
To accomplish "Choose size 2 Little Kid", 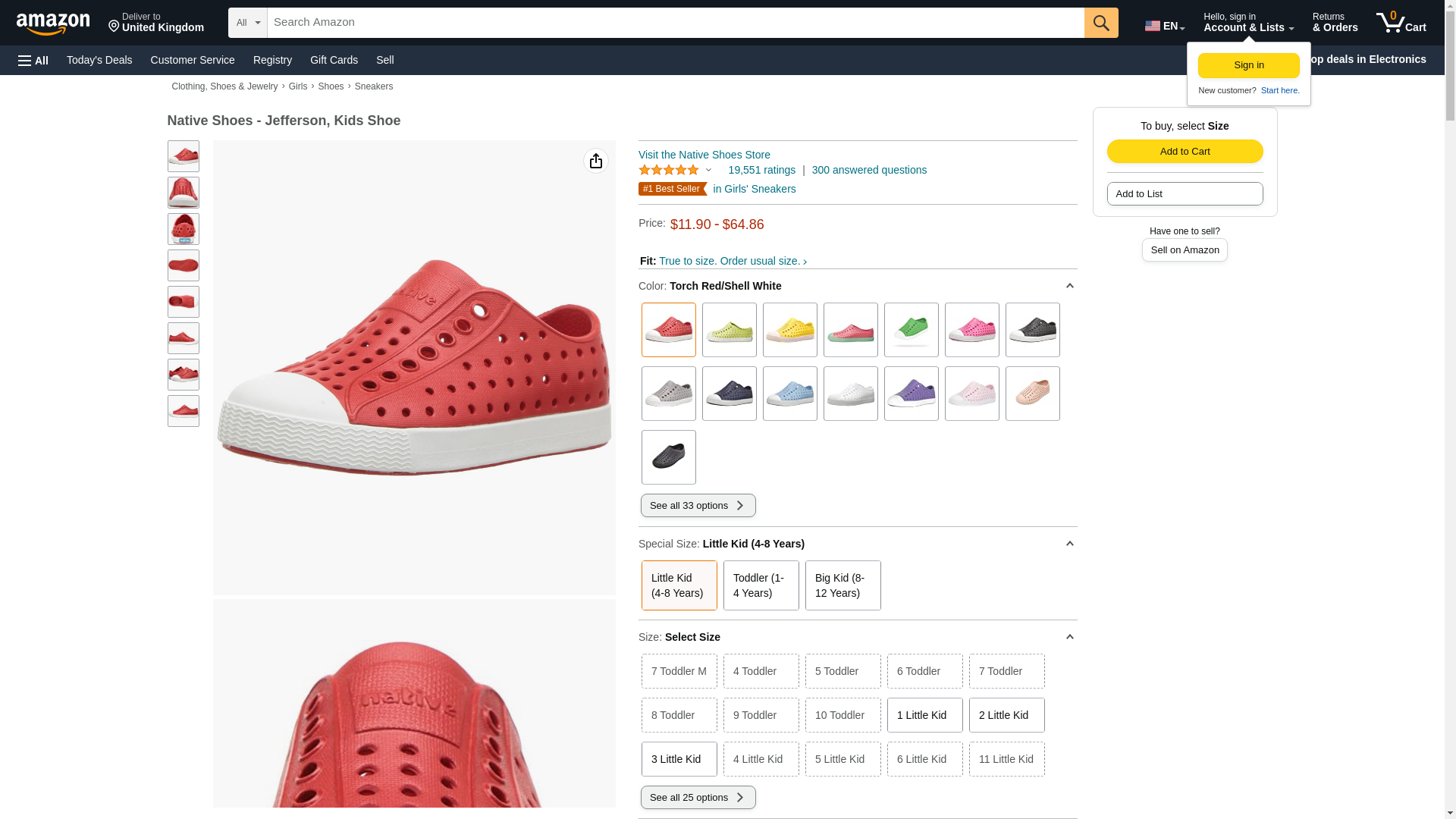I will 1006,715.
